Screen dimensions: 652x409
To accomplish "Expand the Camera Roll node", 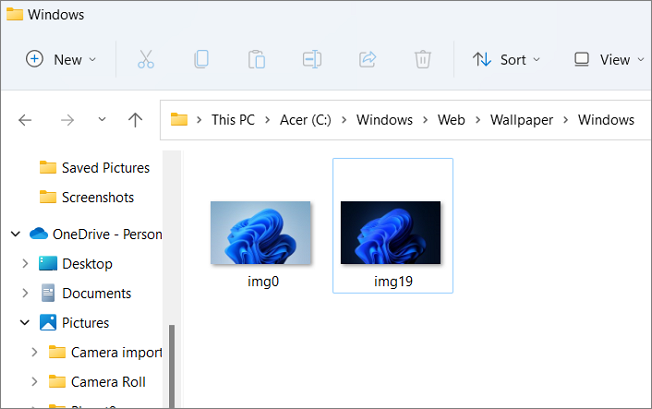I will coord(34,382).
